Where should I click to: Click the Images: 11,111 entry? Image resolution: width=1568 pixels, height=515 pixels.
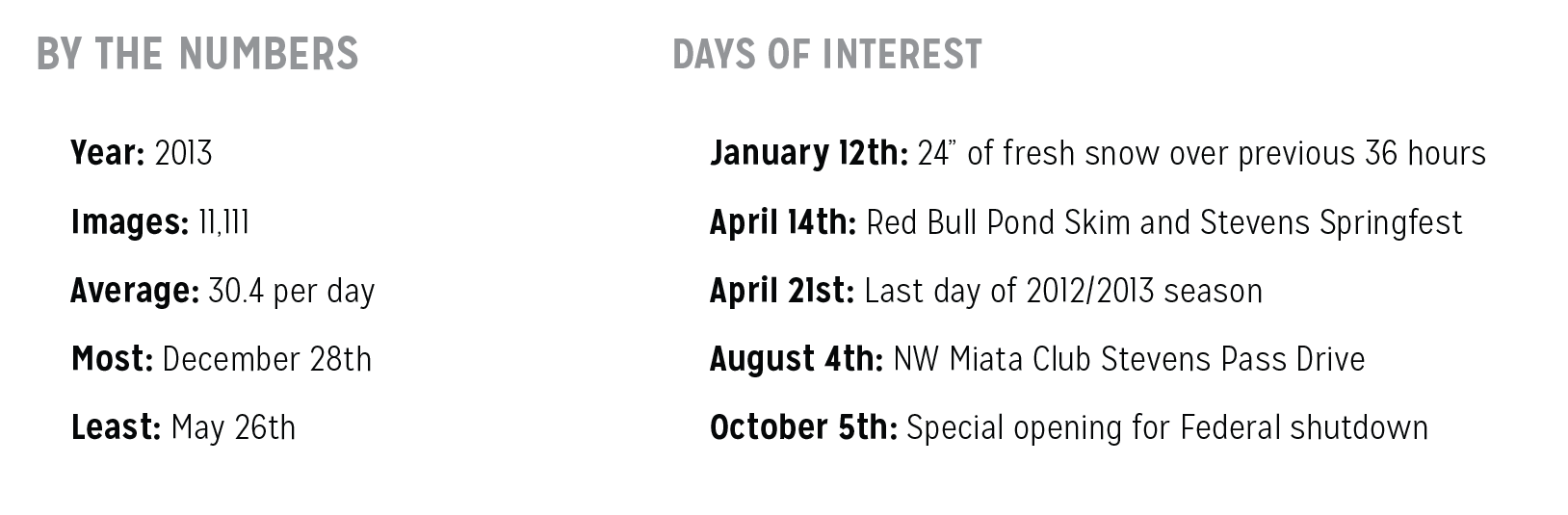click(160, 222)
